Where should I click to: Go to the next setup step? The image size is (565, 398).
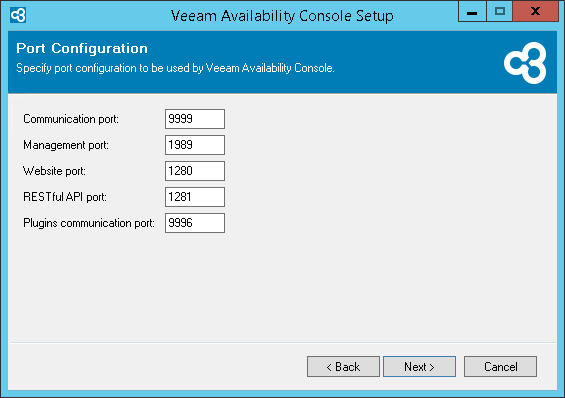point(419,367)
